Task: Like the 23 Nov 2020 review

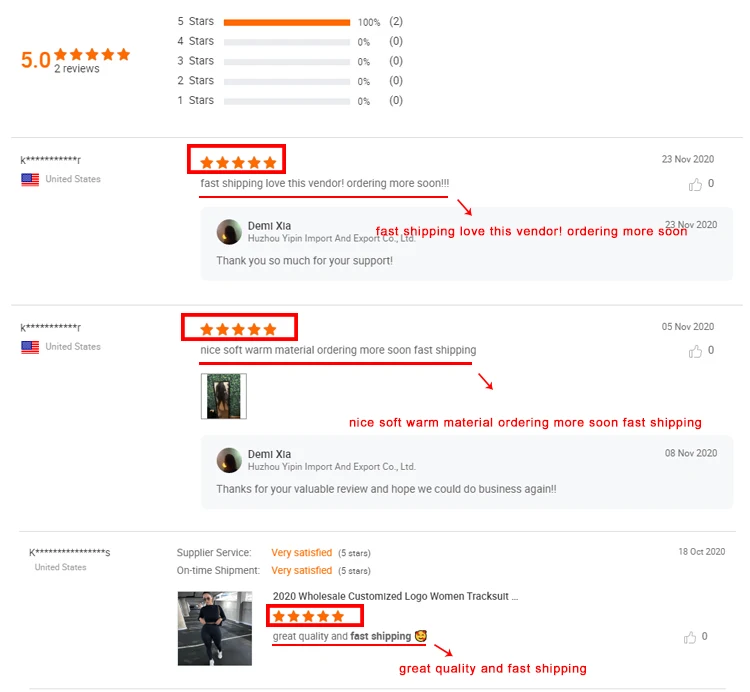Action: click(695, 184)
